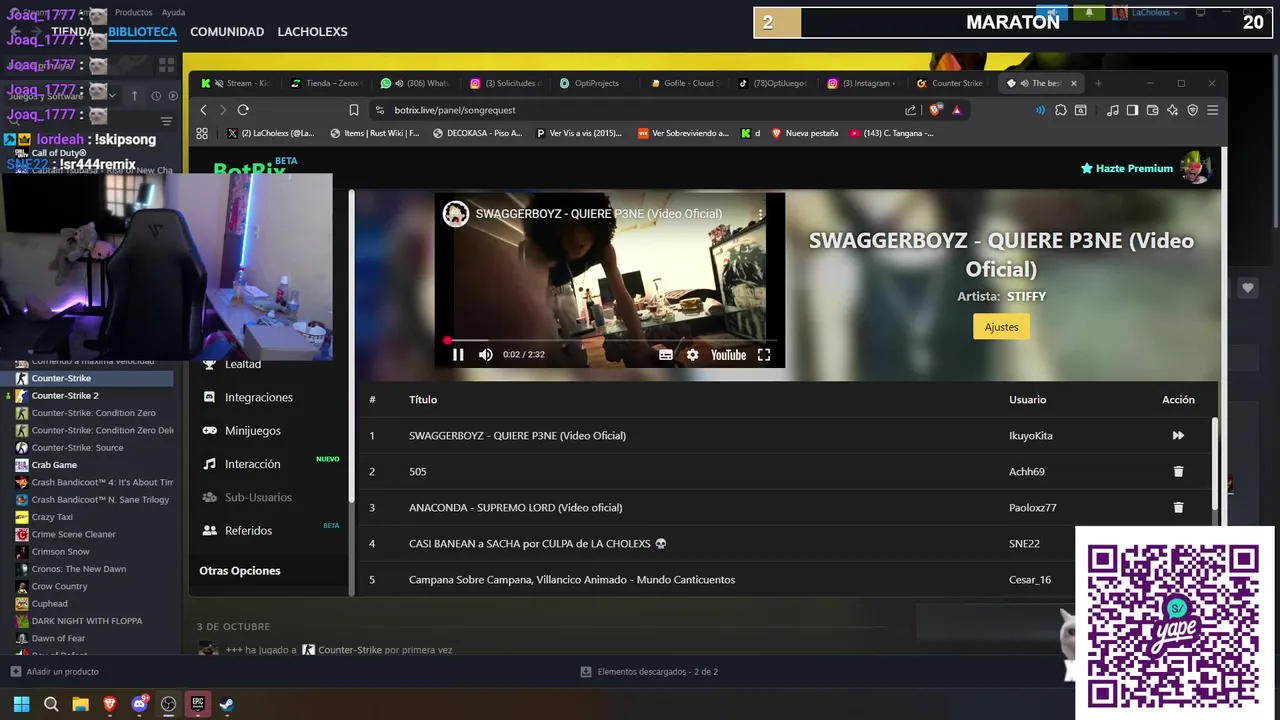Open the LACHOLEXS profile in Steam
This screenshot has height=720, width=1280.
pos(312,32)
